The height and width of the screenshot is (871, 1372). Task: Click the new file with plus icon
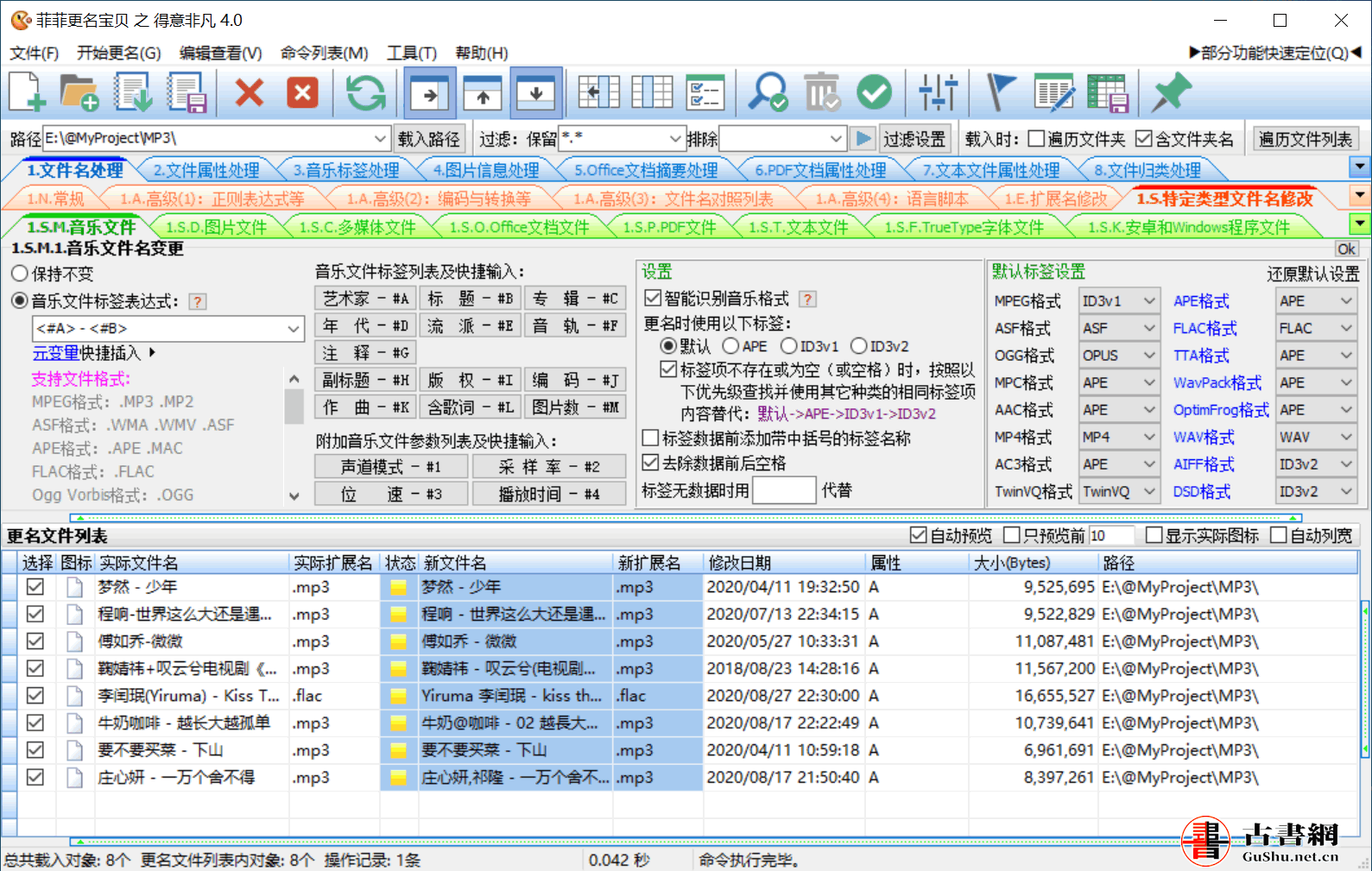pyautogui.click(x=27, y=92)
